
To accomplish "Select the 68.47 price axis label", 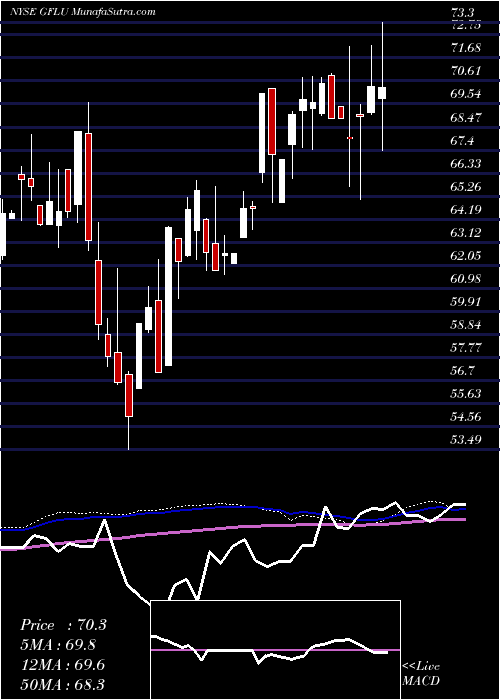I will click(466, 117).
